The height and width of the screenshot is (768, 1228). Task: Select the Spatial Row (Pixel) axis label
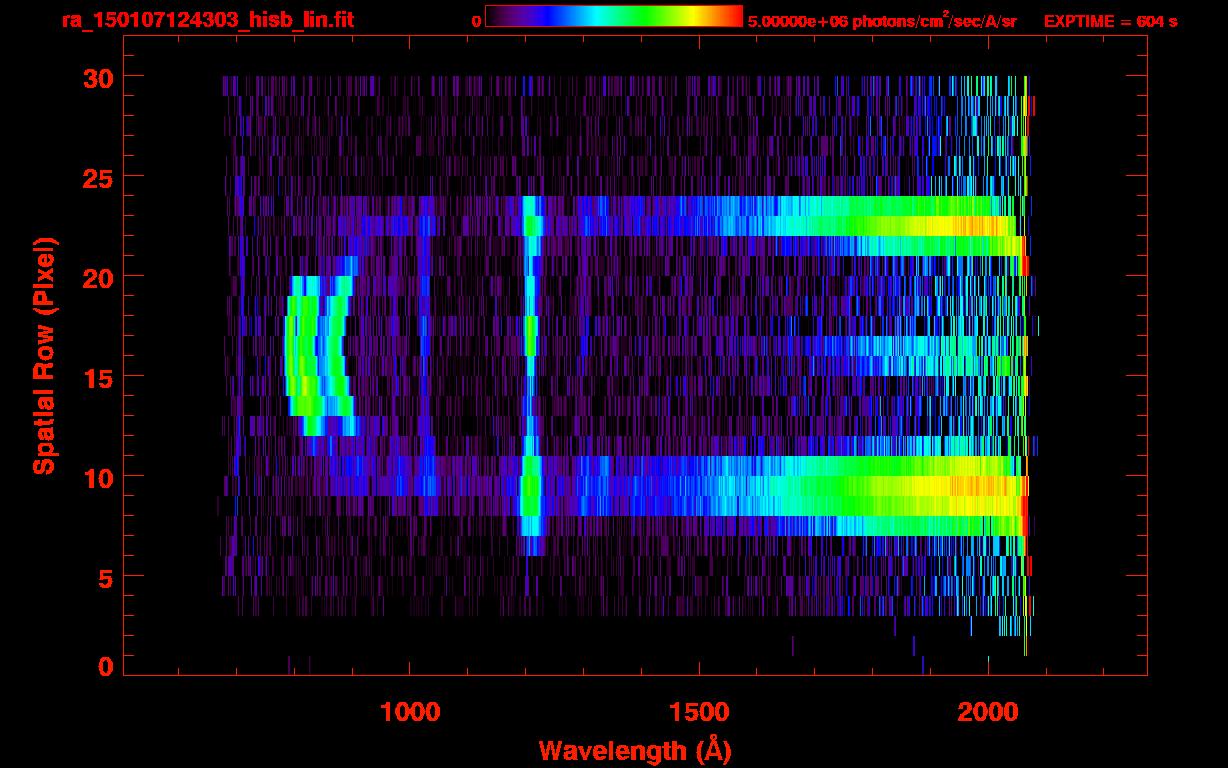44,355
